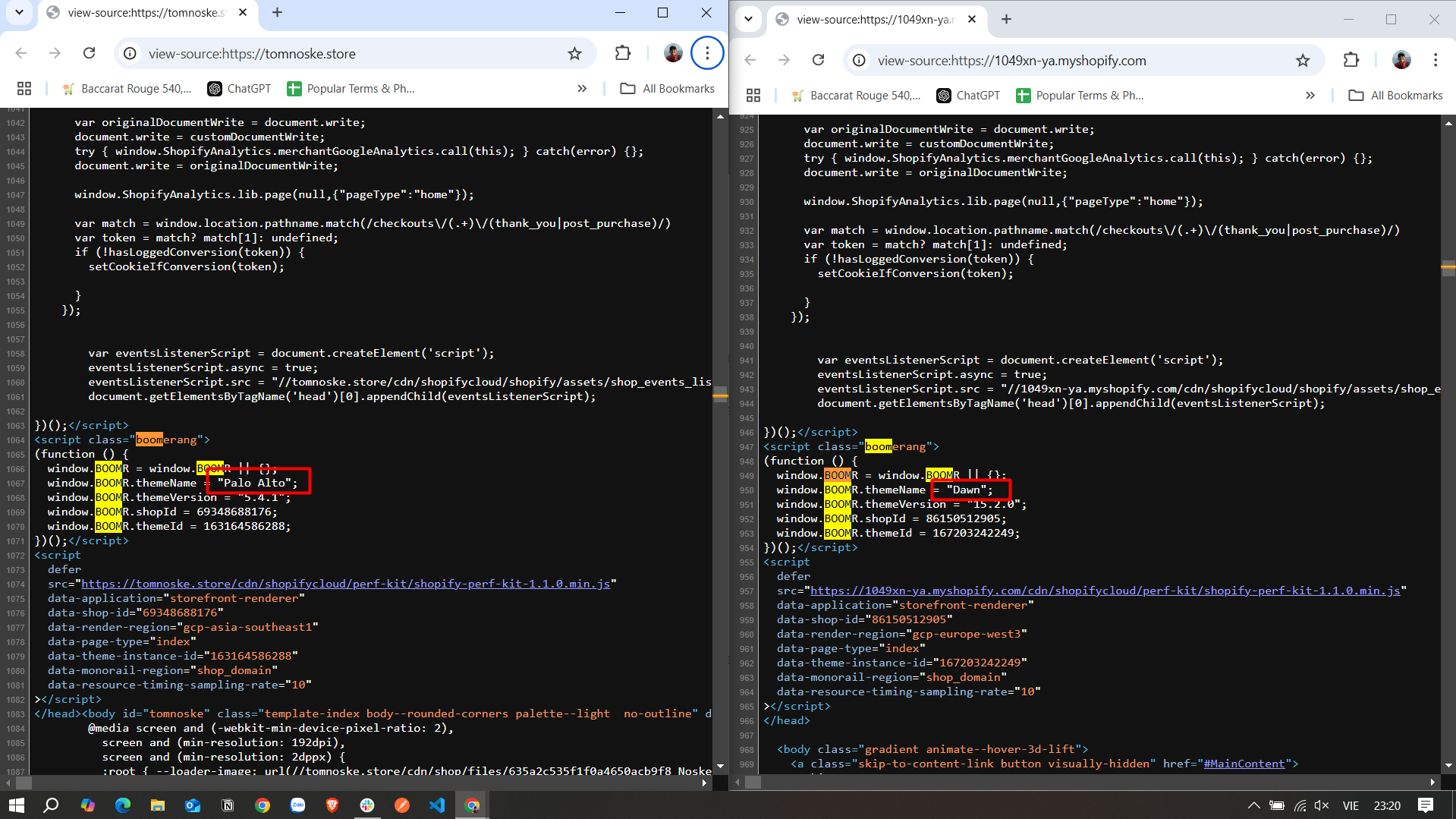This screenshot has height=819, width=1456.
Task: Bookmark the tomnoske.store page with the star icon
Action: coord(574,53)
